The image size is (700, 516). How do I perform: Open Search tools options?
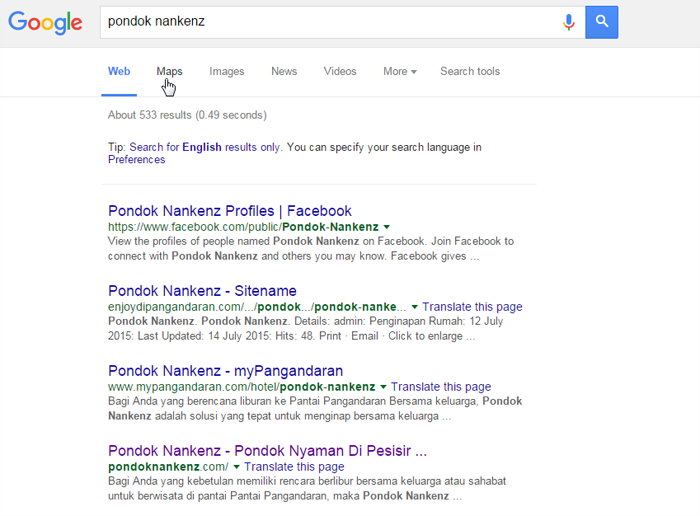click(x=470, y=71)
